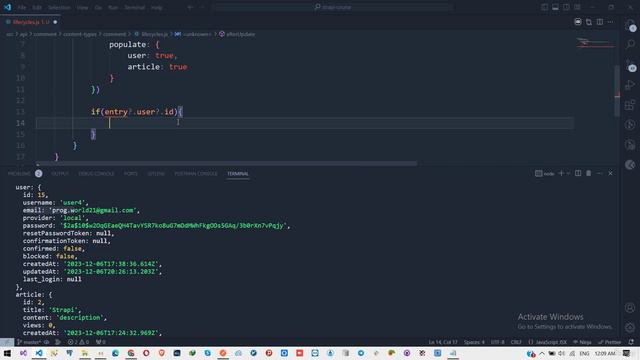
Task: Open editor more actions ellipsis
Action: [611, 22]
